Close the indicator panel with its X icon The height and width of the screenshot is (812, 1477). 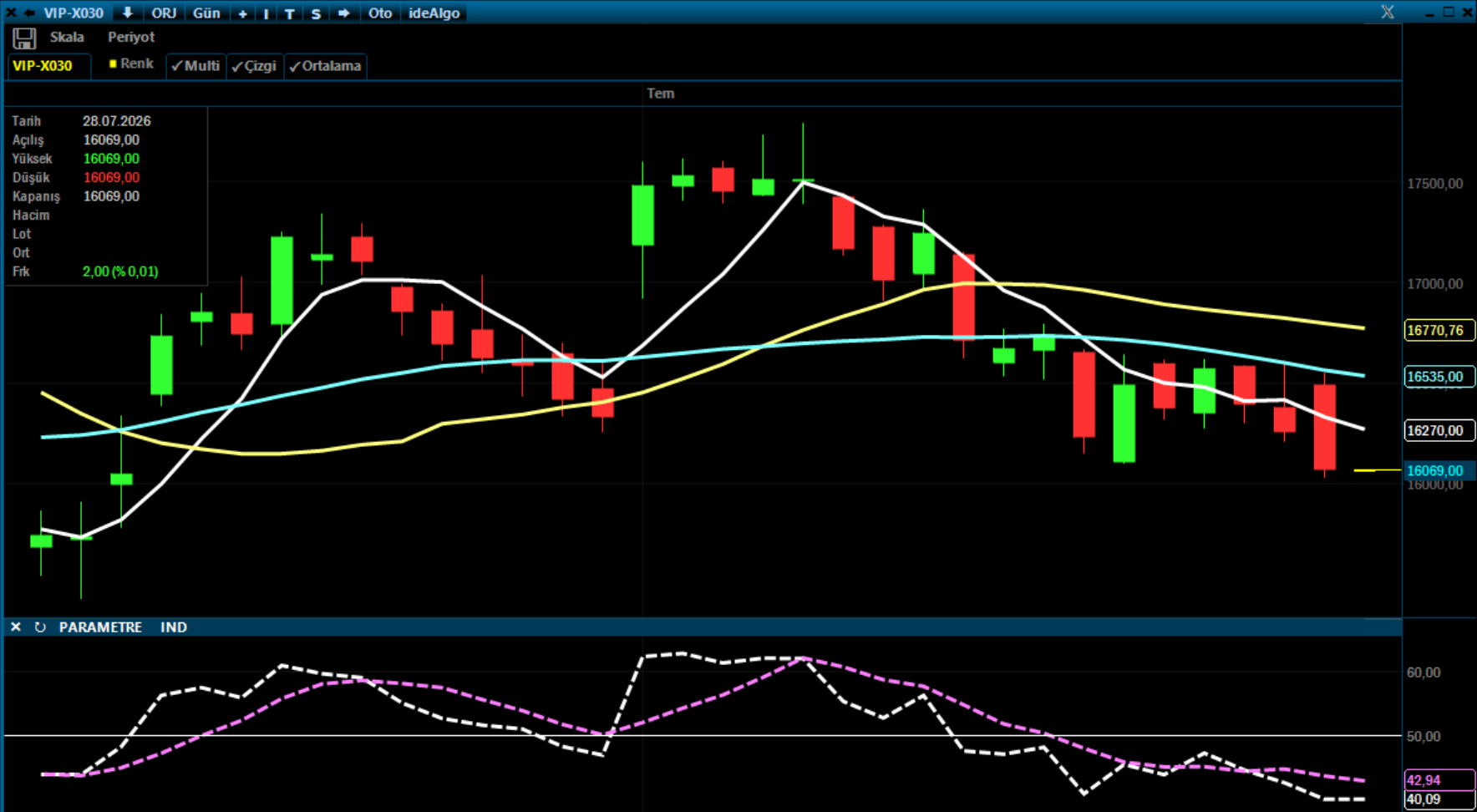pos(15,627)
